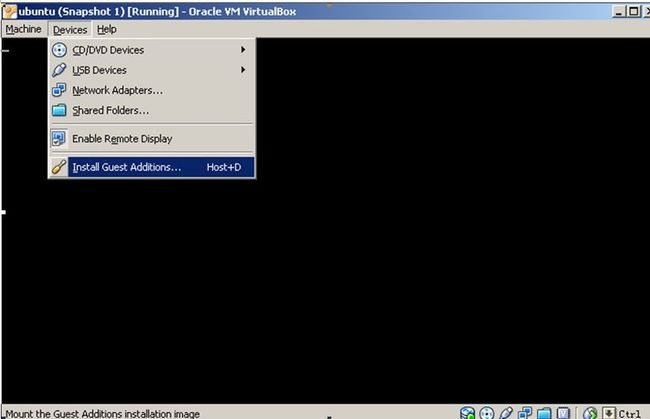The image size is (650, 419).
Task: Click status text 'Mount the Guest Additions installation image'
Action: [102, 414]
